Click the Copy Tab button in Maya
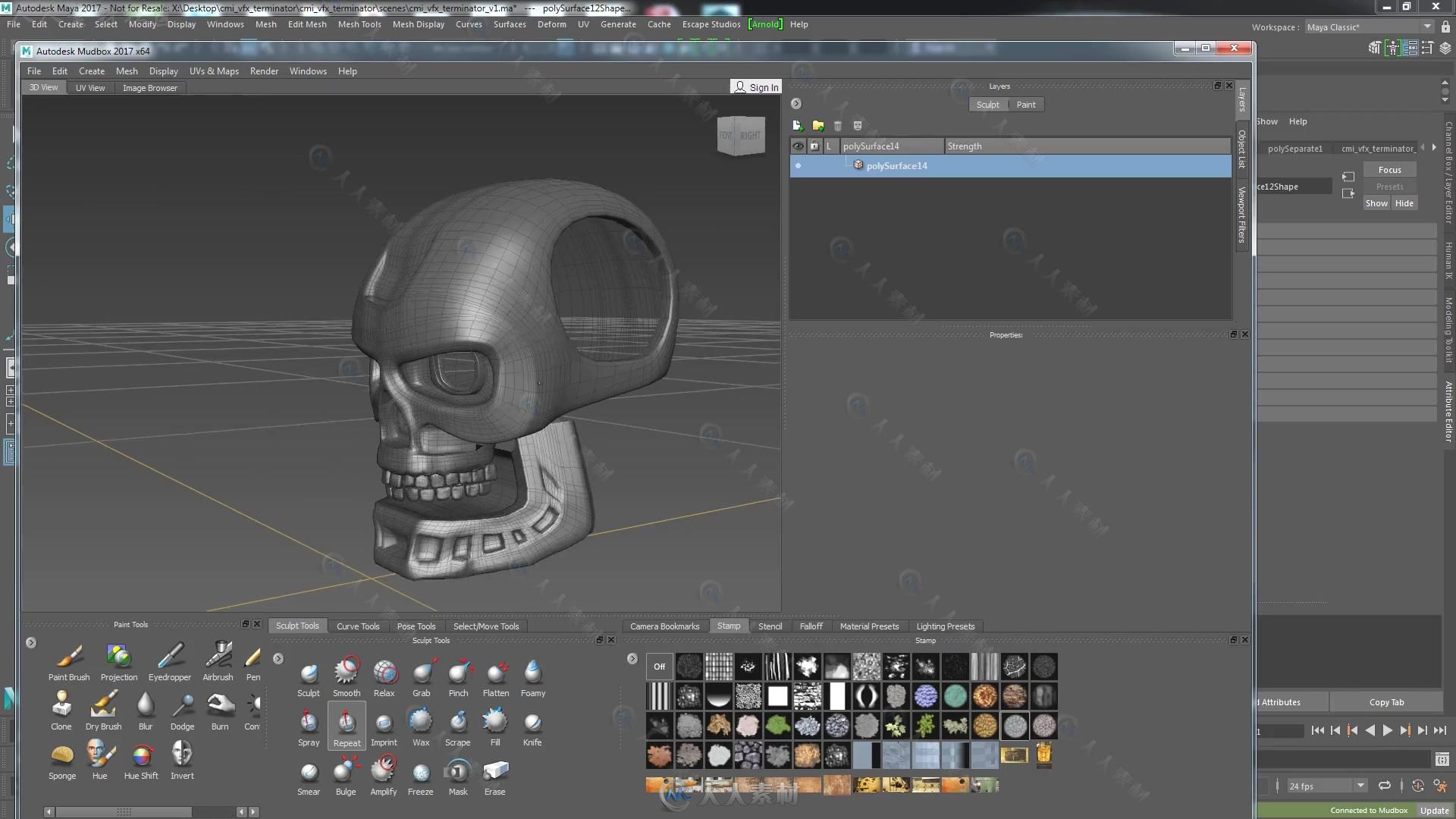The image size is (1456, 819). (1386, 702)
